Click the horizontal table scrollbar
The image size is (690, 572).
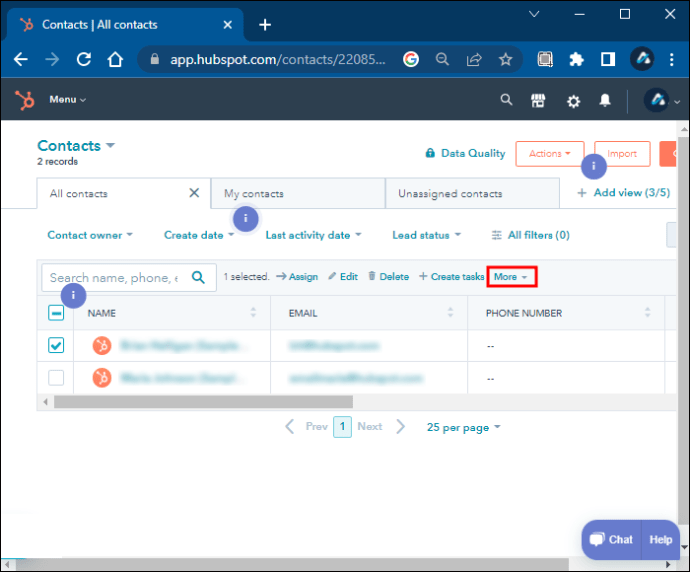point(250,402)
